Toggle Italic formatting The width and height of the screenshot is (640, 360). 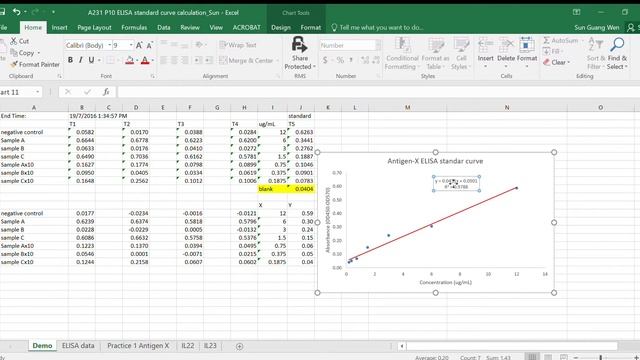(80, 60)
